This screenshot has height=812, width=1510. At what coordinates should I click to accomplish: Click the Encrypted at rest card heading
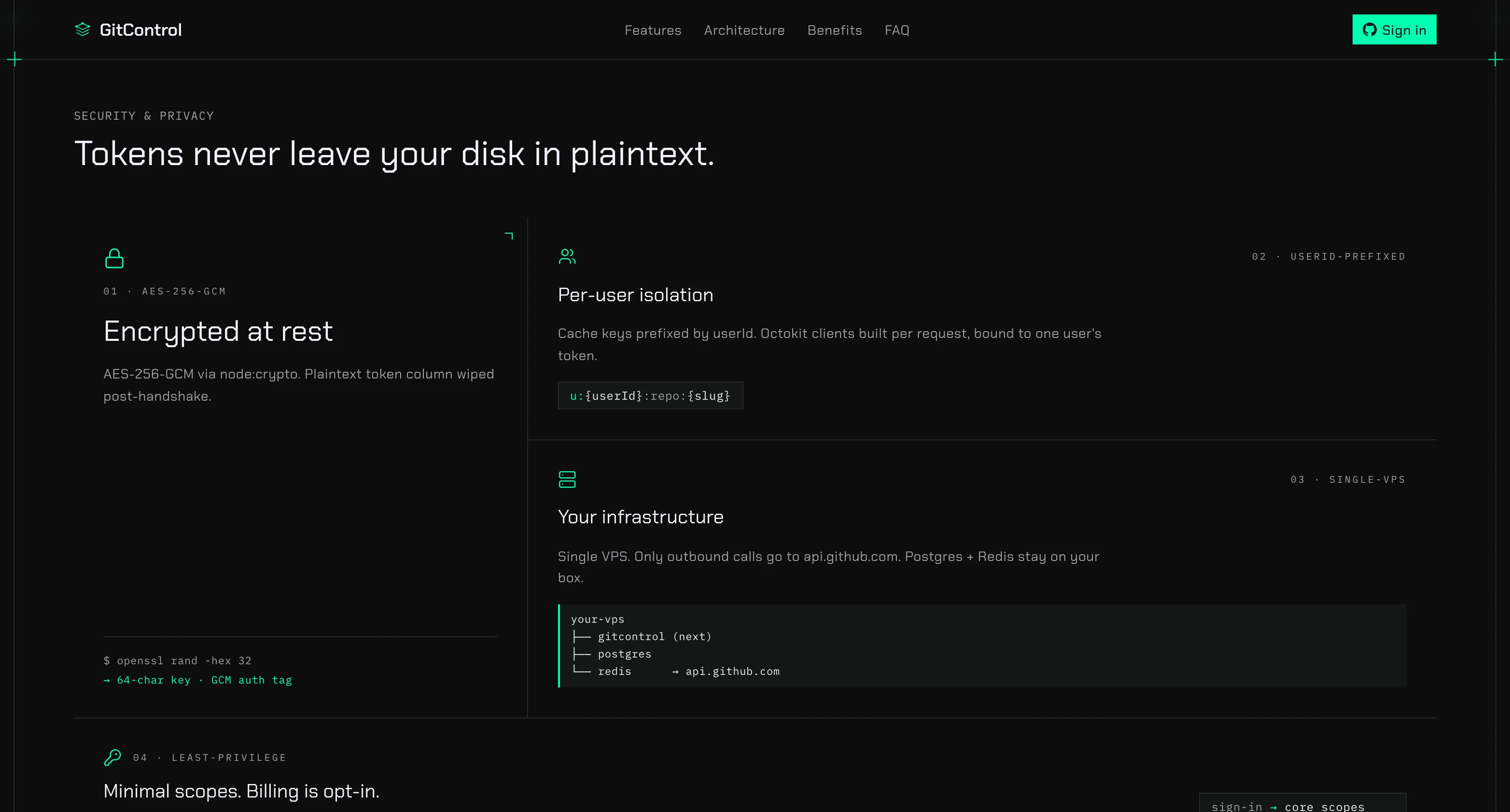pyautogui.click(x=218, y=331)
